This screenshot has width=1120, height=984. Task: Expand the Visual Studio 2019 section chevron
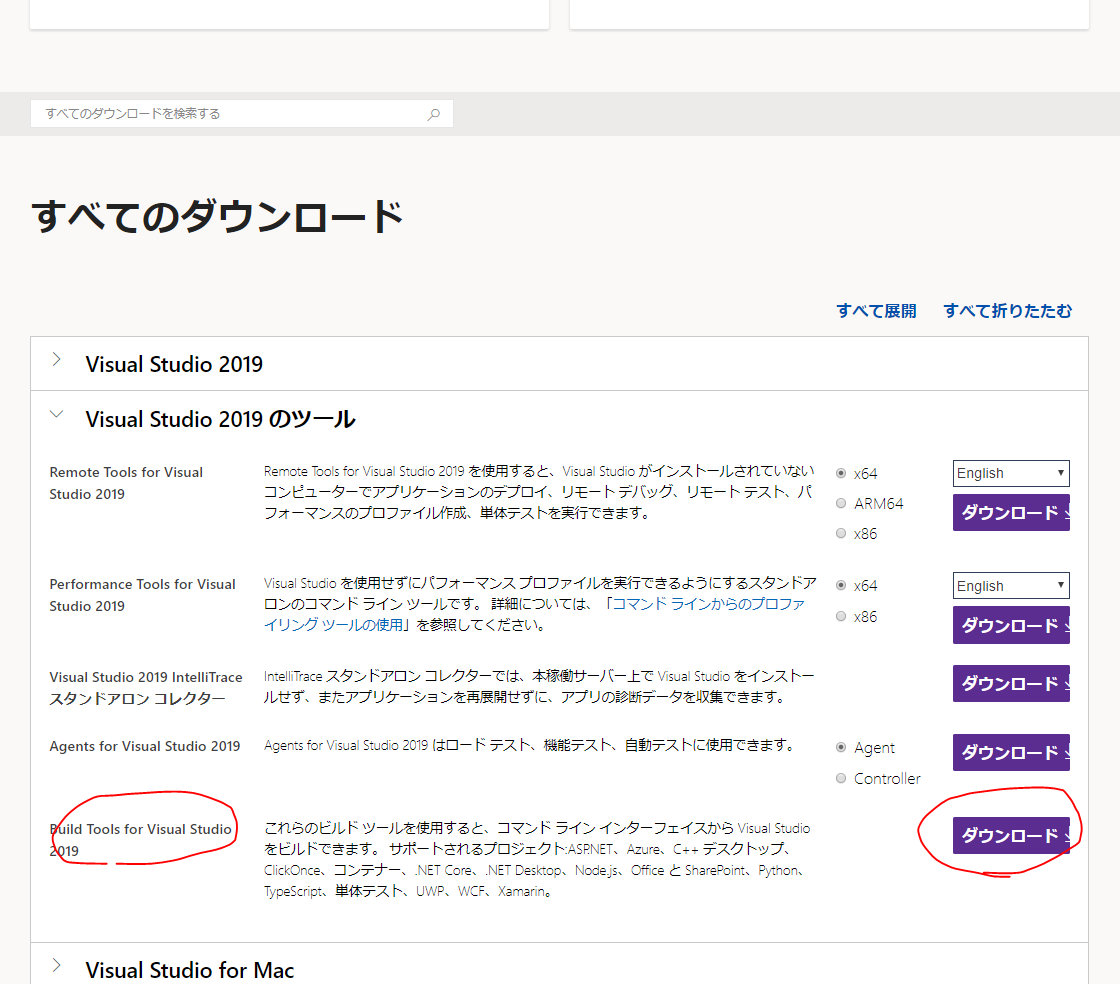pyautogui.click(x=56, y=359)
